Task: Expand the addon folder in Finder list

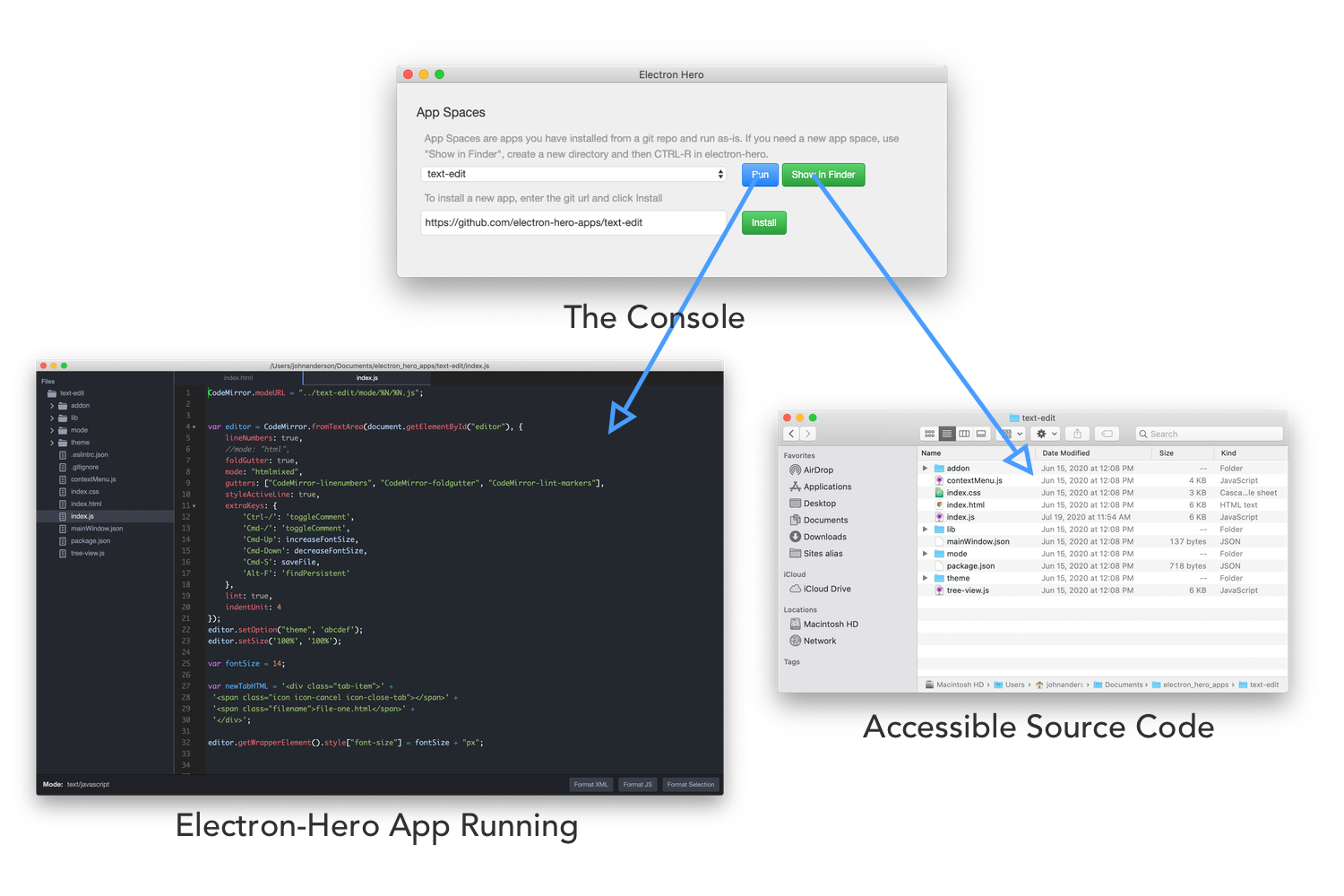Action: click(x=926, y=469)
